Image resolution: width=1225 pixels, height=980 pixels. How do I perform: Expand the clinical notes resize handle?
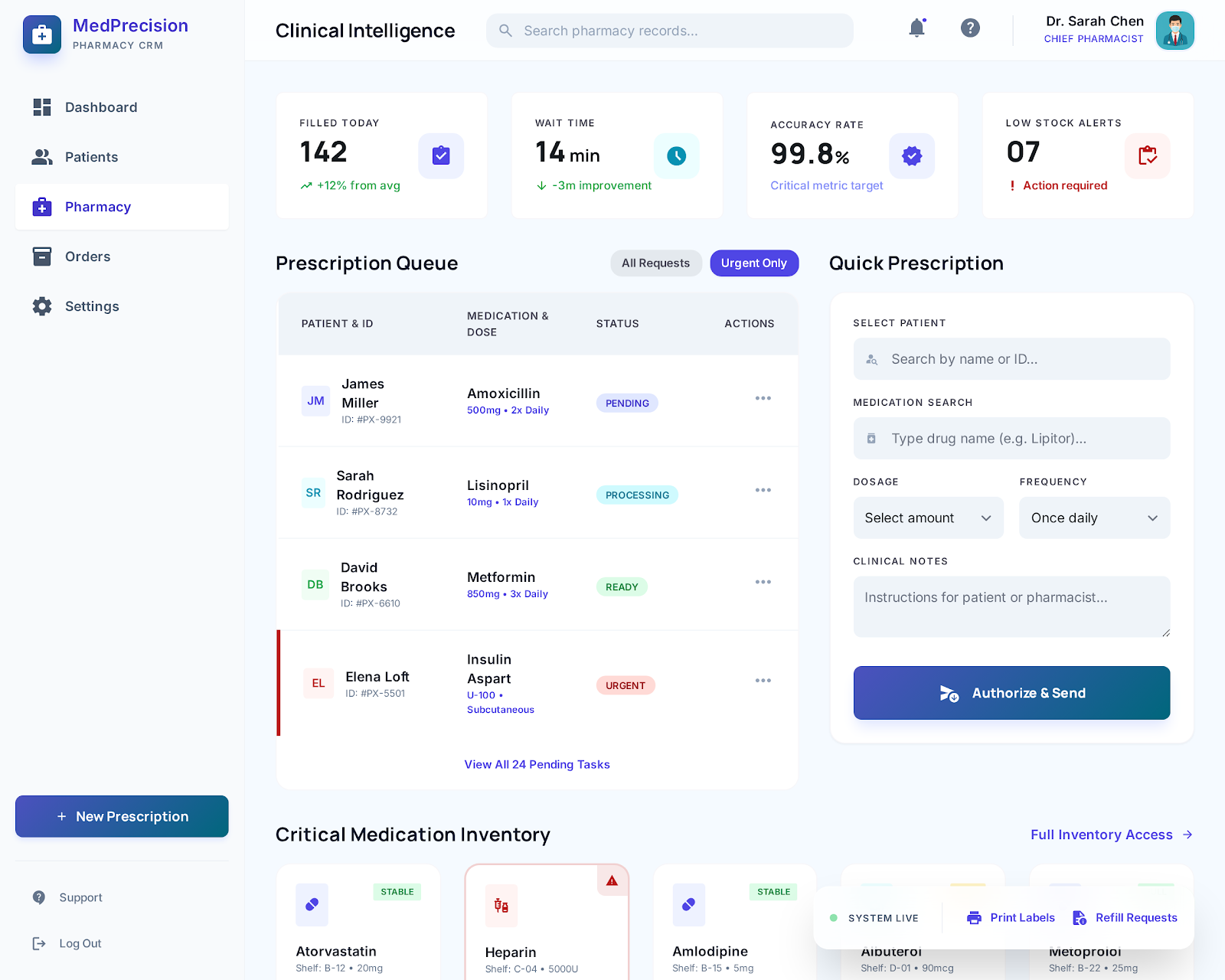[x=1165, y=634]
